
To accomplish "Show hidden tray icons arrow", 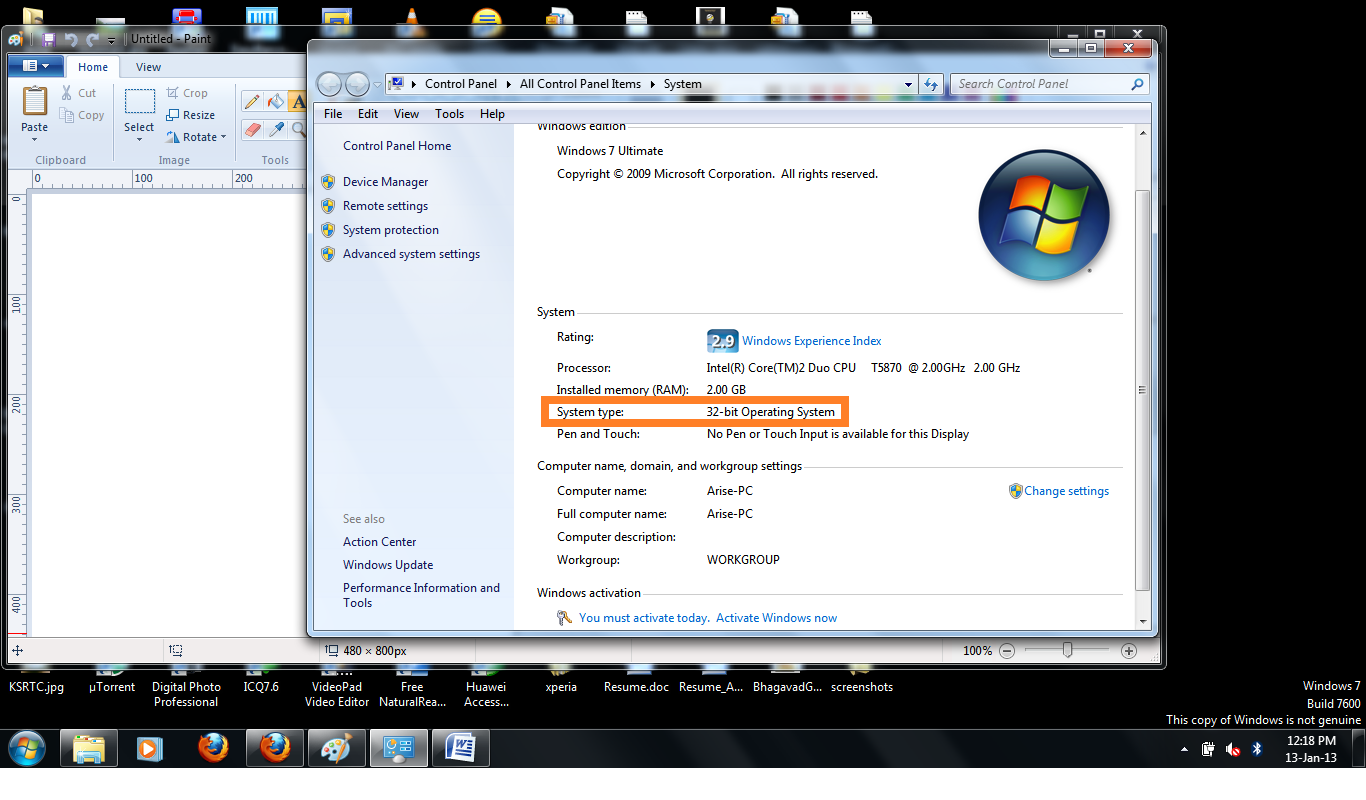I will tap(1185, 749).
